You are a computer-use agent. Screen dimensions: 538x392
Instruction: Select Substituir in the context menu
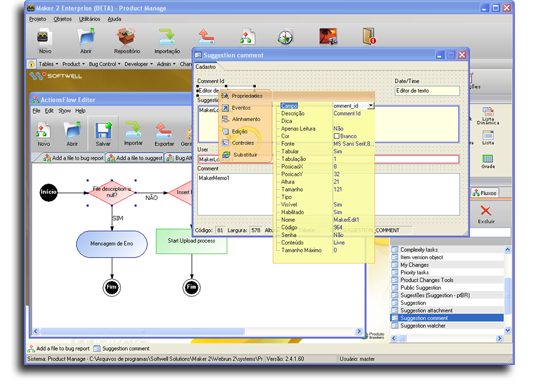click(245, 155)
